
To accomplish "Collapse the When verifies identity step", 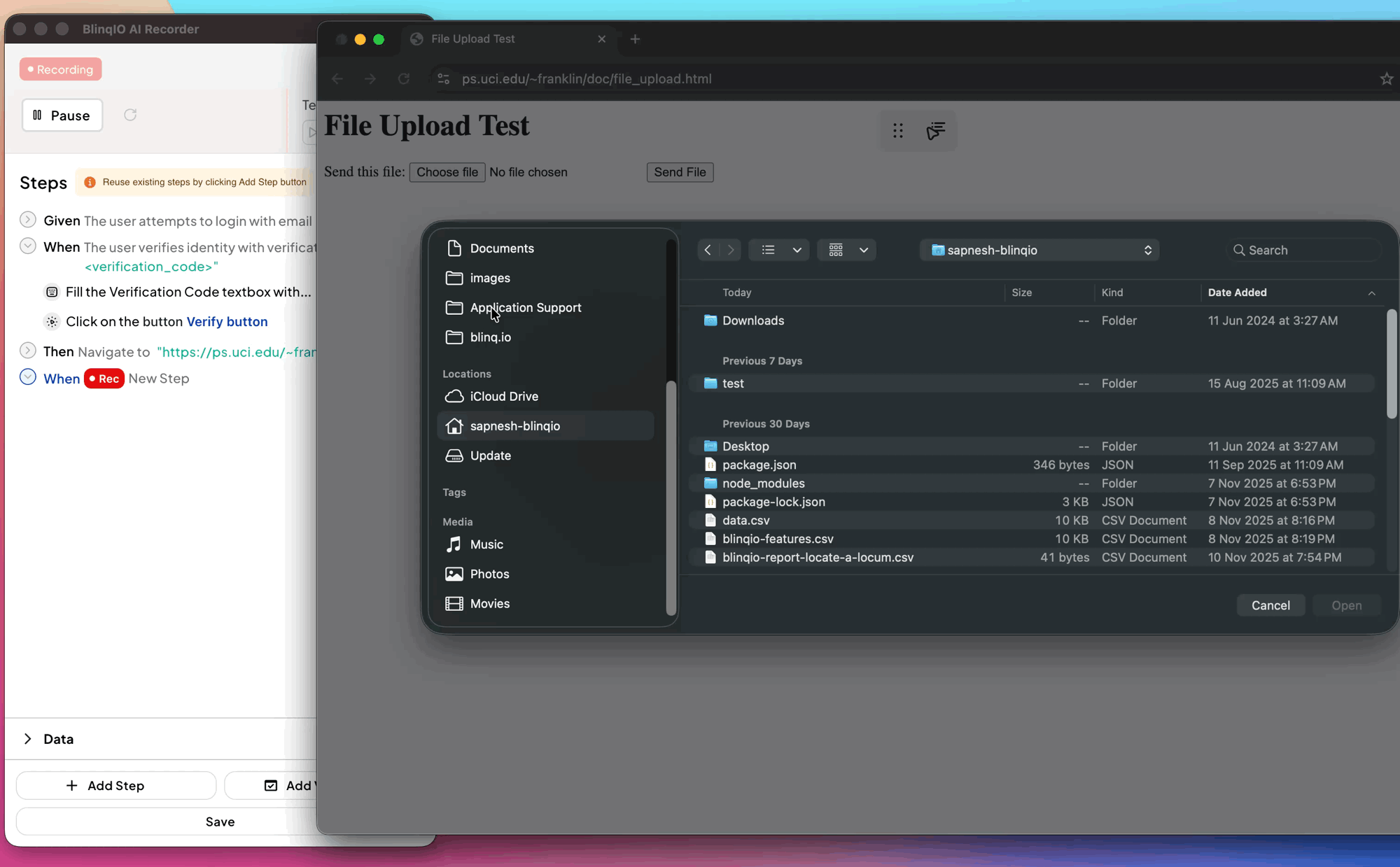I will point(28,246).
